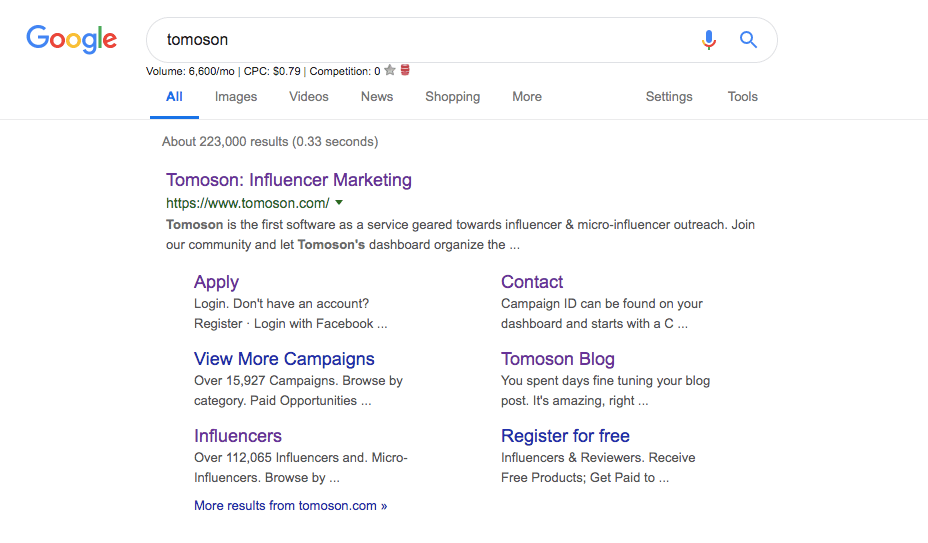Open the Contact sitelink
Screen dimensions: 928x543
(532, 282)
